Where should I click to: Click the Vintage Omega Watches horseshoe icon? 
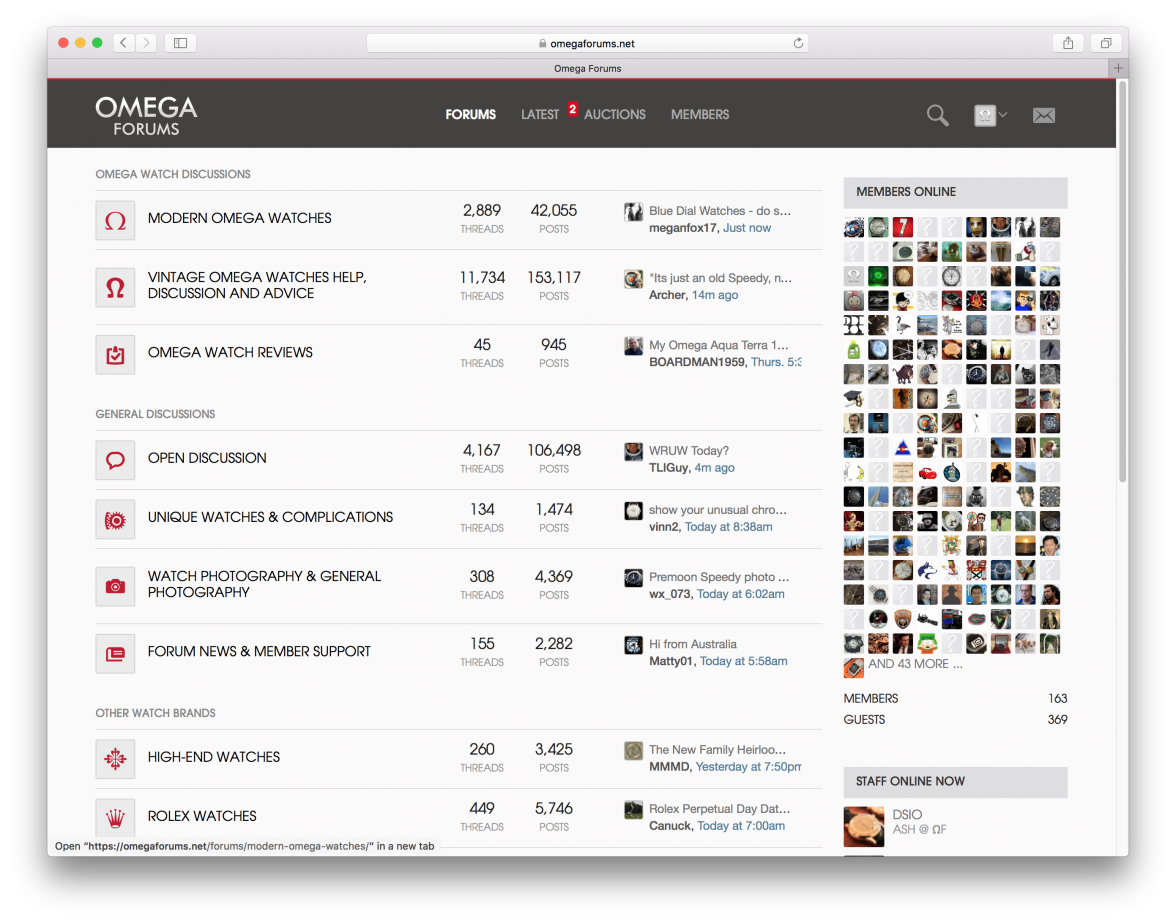[115, 287]
